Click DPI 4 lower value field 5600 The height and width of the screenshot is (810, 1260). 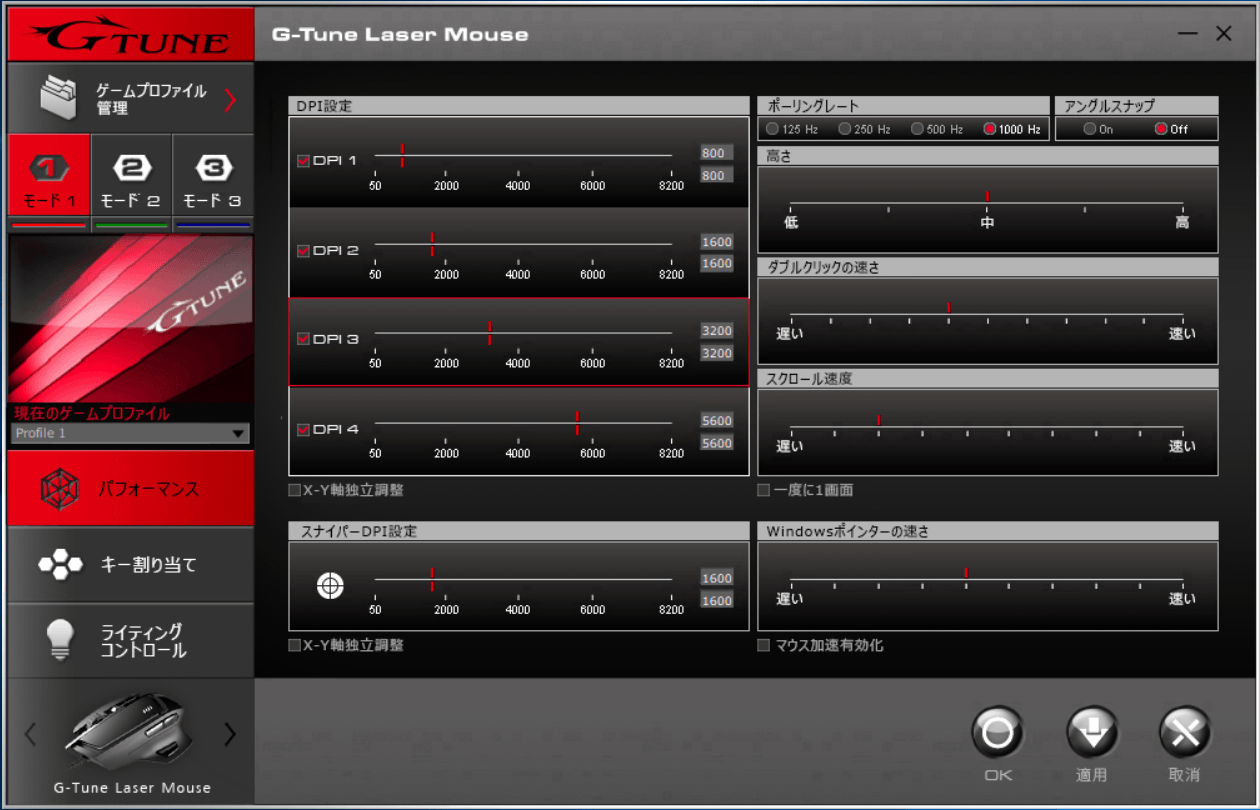coord(717,443)
